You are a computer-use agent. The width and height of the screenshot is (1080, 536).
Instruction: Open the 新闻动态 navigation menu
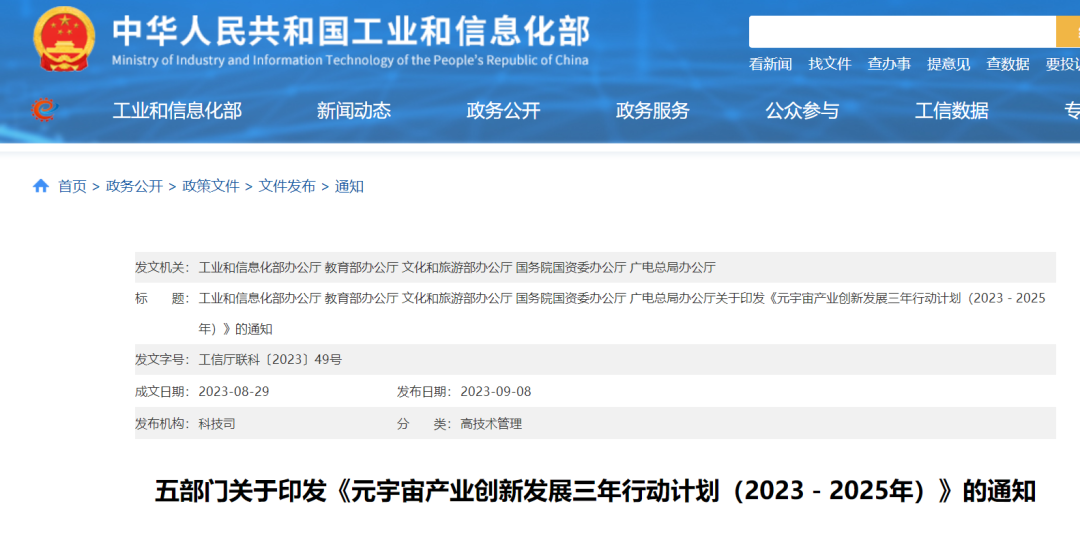pyautogui.click(x=354, y=111)
